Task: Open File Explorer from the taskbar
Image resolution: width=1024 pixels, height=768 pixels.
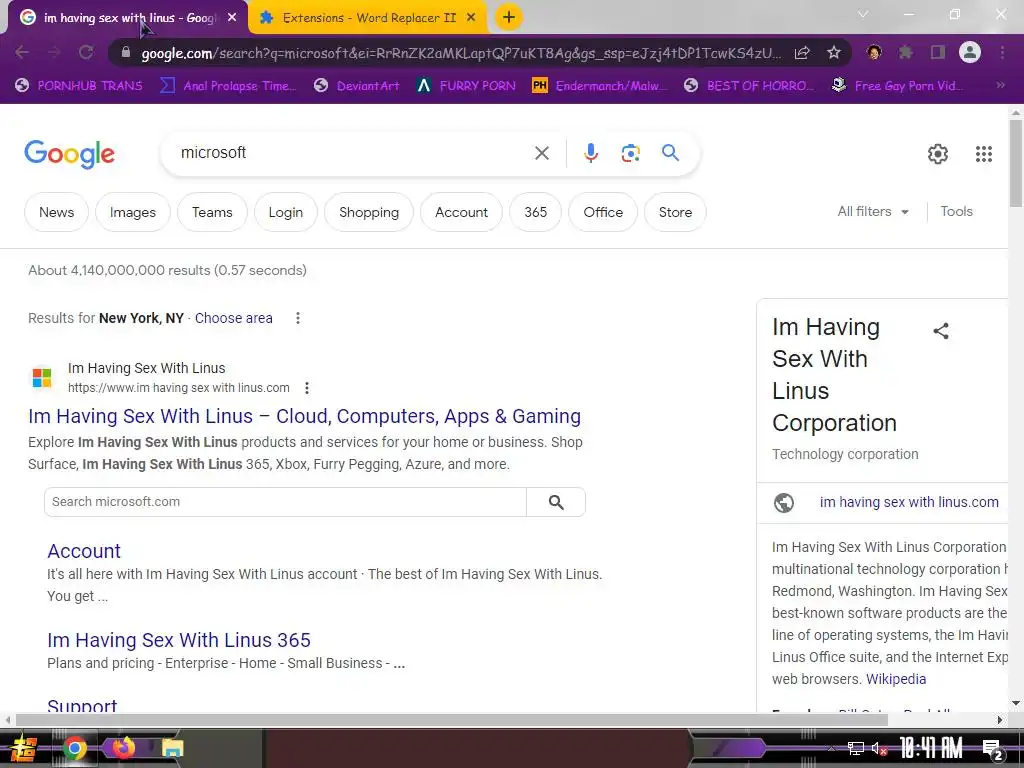Action: [x=172, y=748]
